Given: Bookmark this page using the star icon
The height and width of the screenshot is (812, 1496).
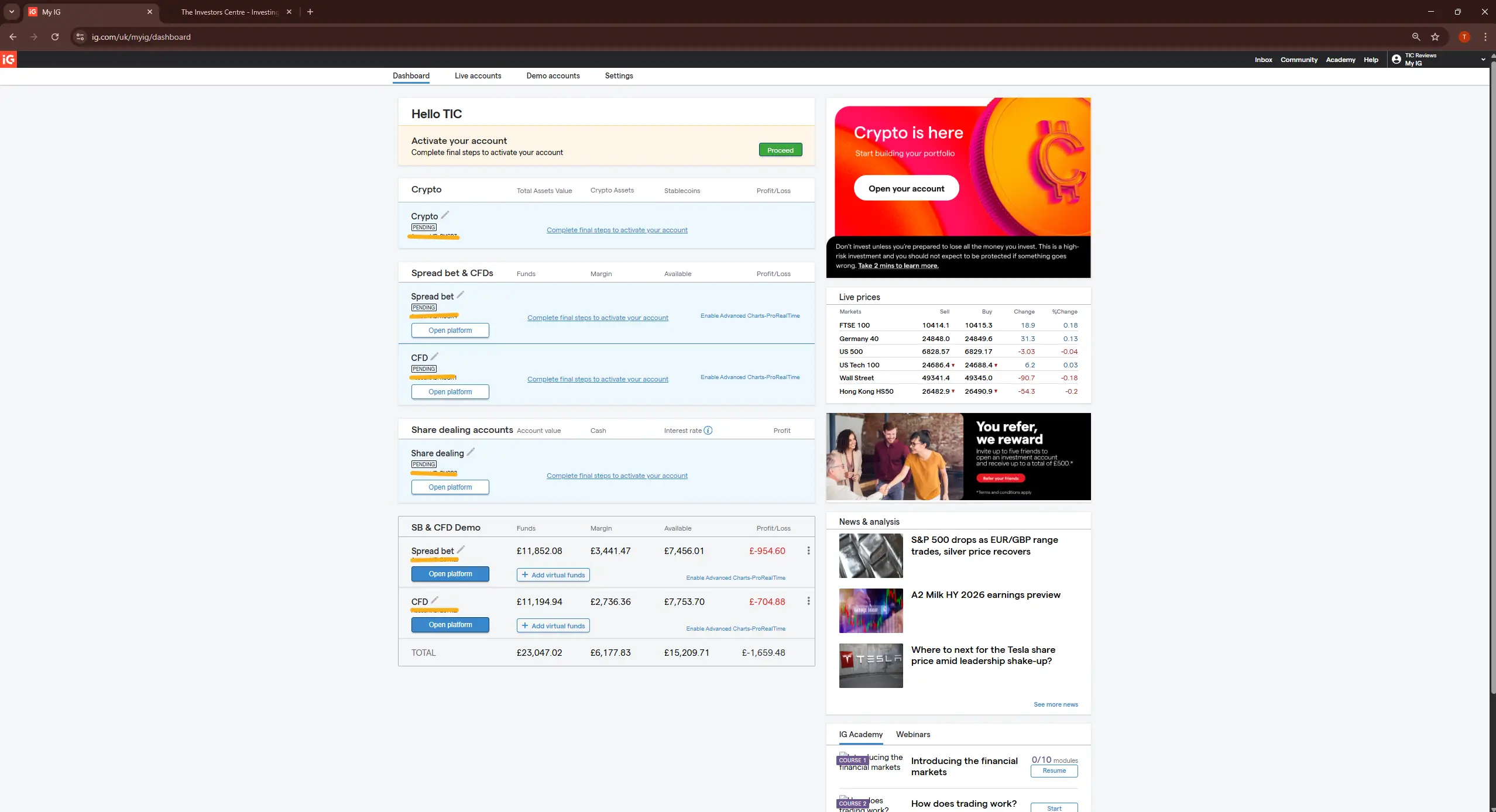Looking at the screenshot, I should 1435,37.
